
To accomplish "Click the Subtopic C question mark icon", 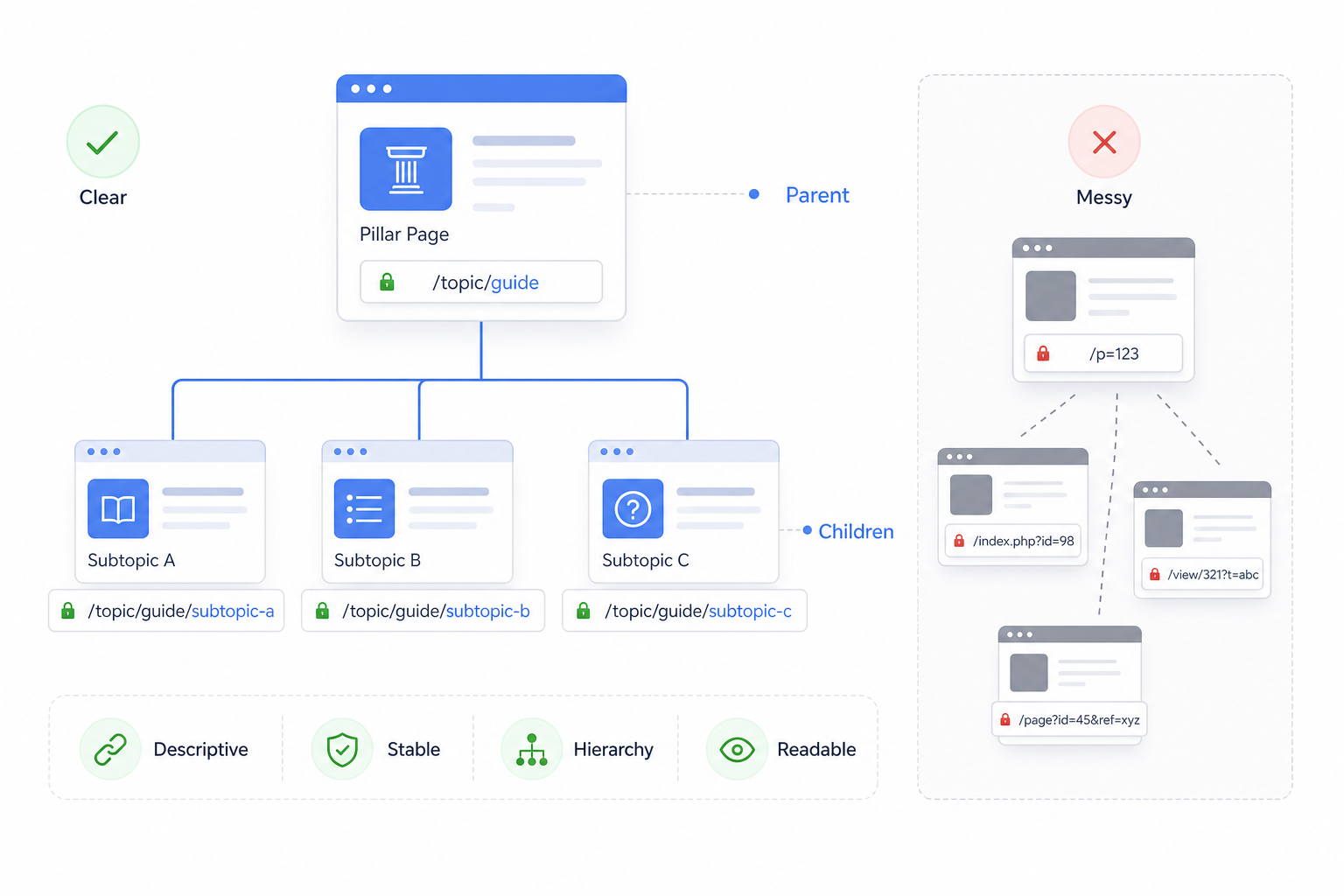I will [x=633, y=508].
